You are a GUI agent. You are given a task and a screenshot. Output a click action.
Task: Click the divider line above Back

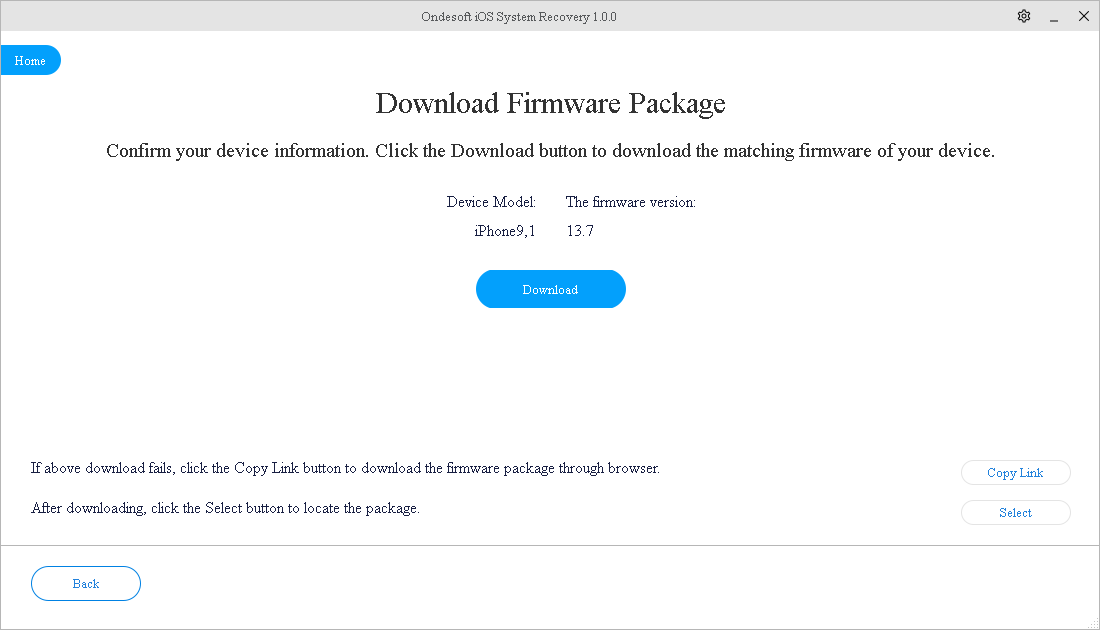click(550, 546)
